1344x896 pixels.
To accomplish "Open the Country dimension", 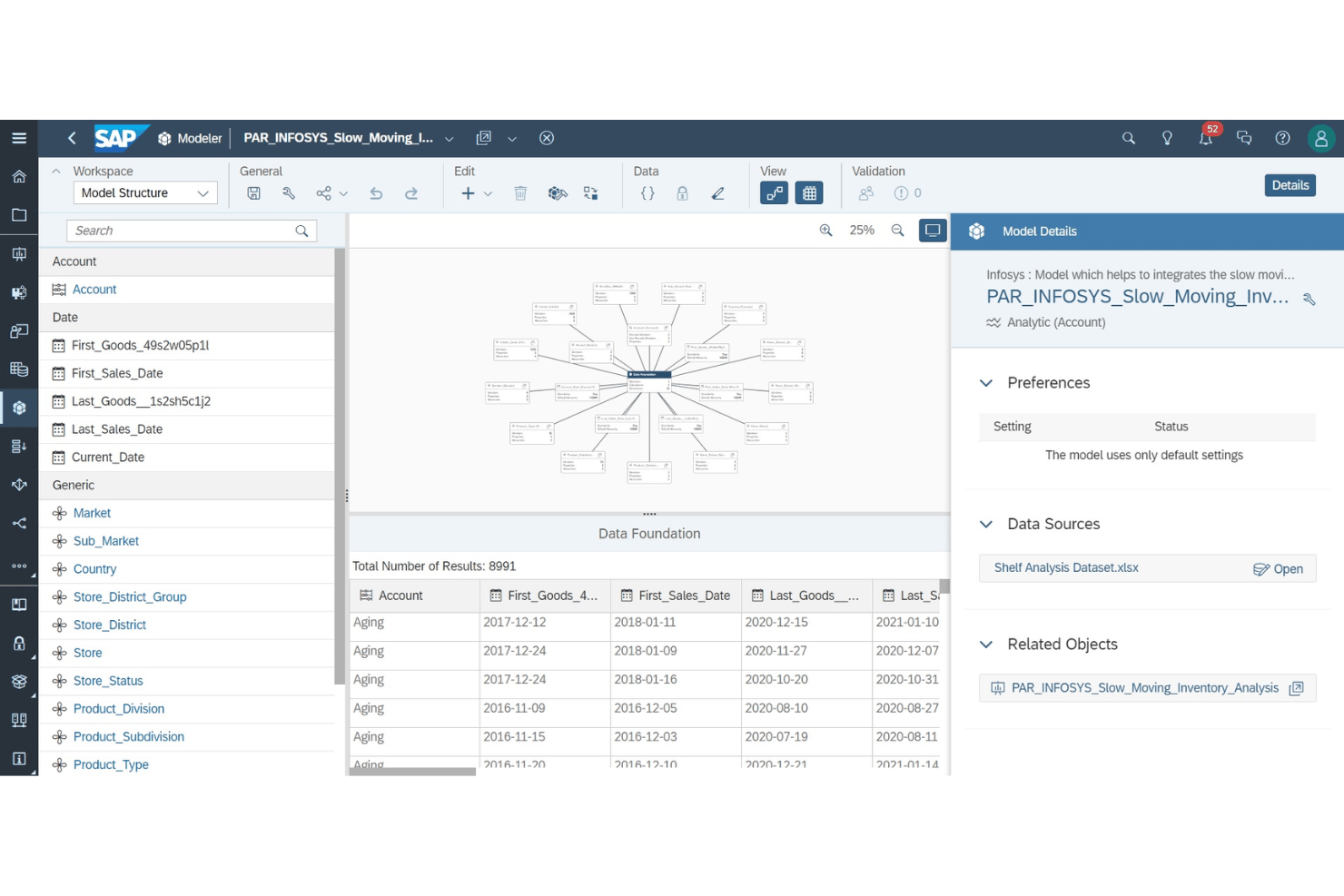I will tap(94, 569).
